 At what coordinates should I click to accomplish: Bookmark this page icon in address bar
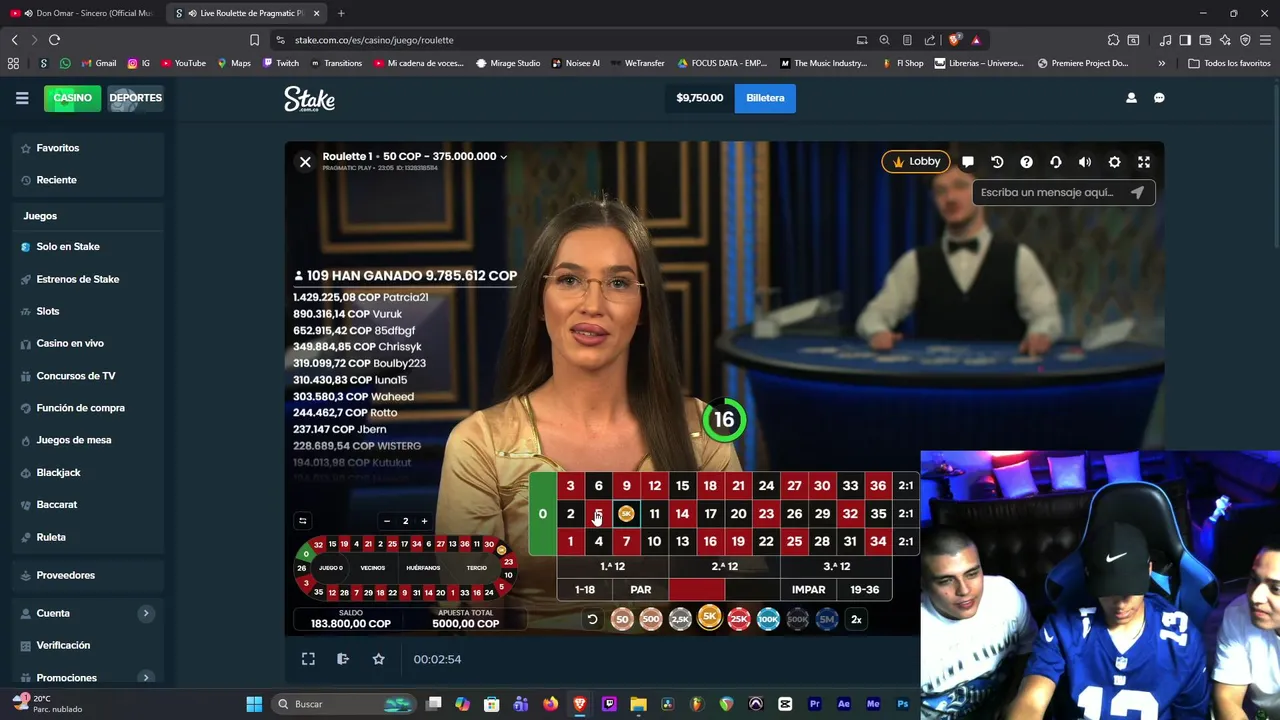point(254,40)
